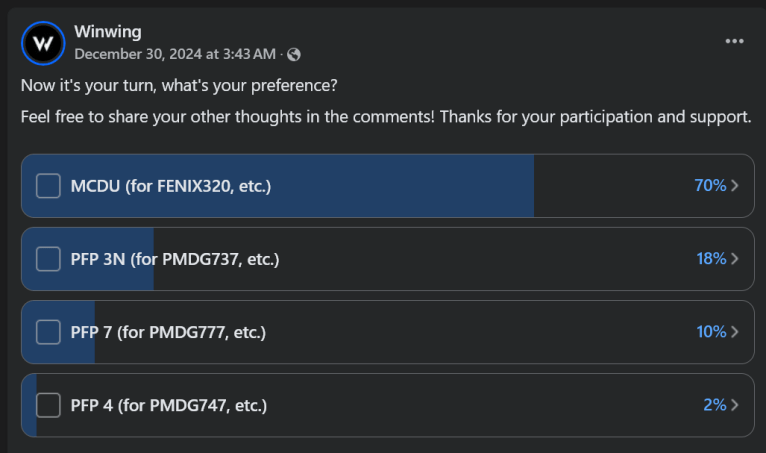766x453 pixels.
Task: View the 70% vote result for MCDU
Action: (709, 186)
